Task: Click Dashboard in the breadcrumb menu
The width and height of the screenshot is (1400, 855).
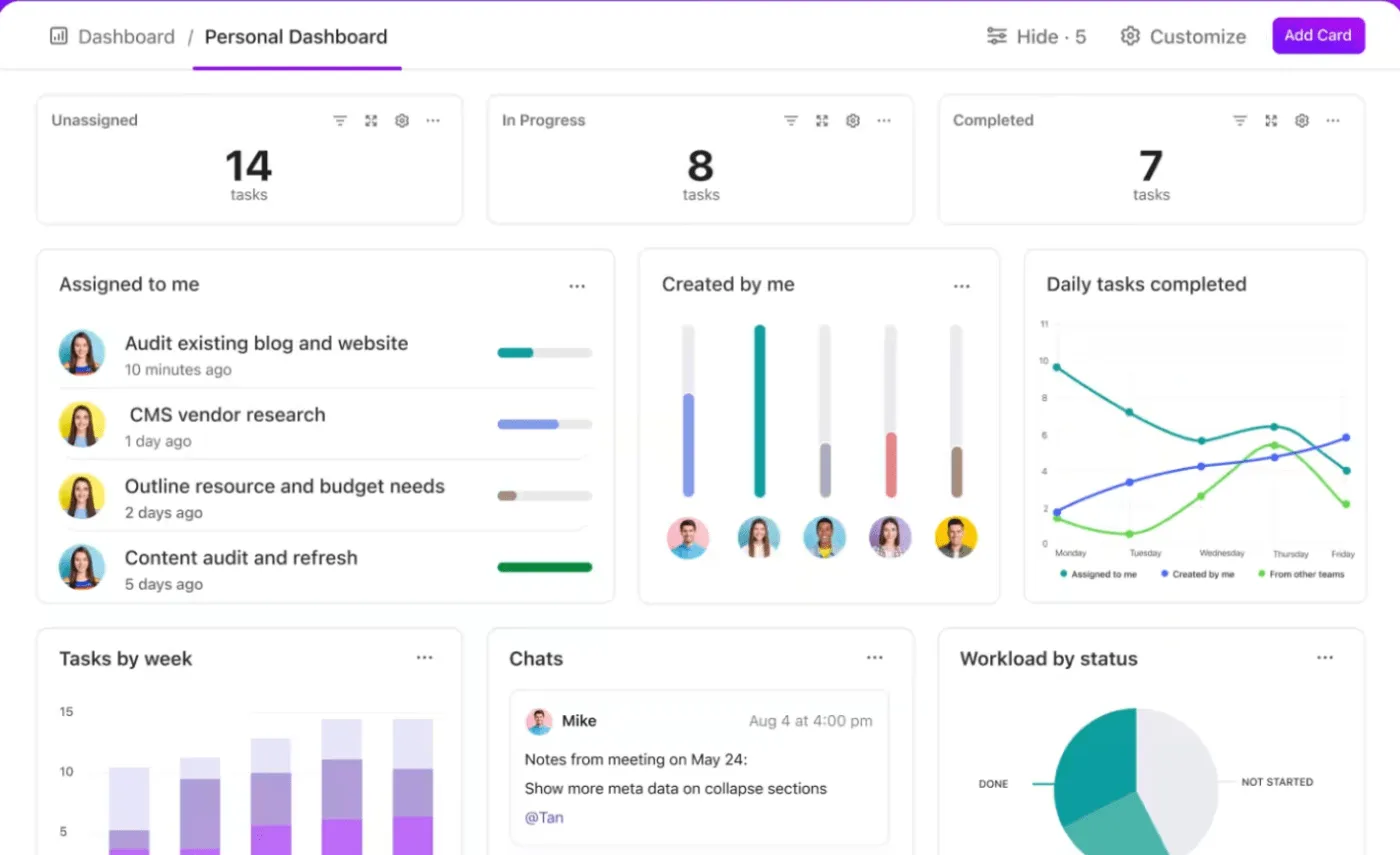Action: 126,36
